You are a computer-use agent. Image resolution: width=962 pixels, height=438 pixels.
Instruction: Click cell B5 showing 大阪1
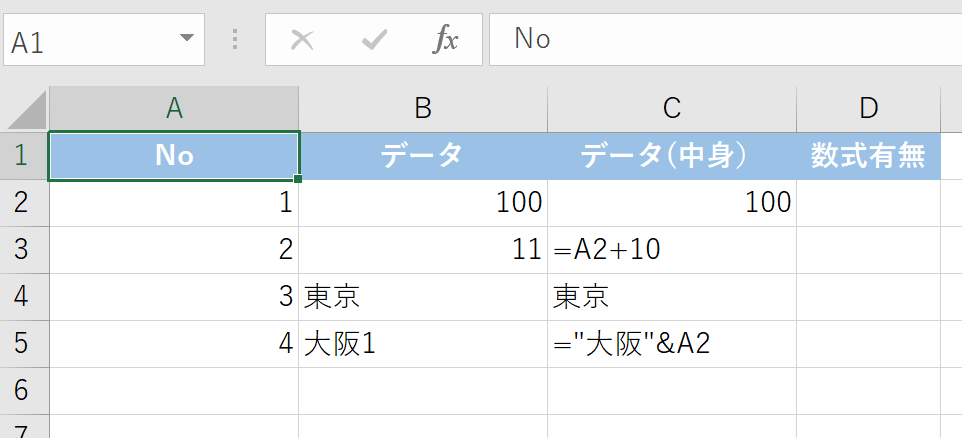422,344
